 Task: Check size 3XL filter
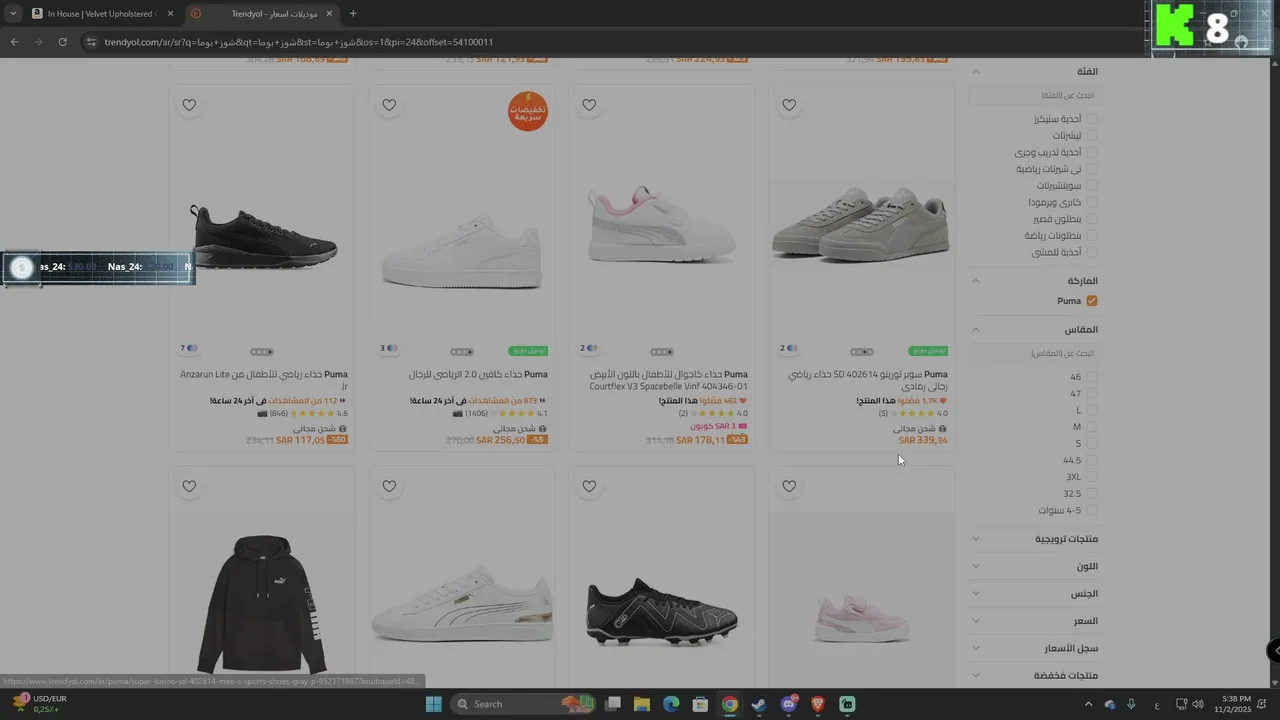(1092, 477)
